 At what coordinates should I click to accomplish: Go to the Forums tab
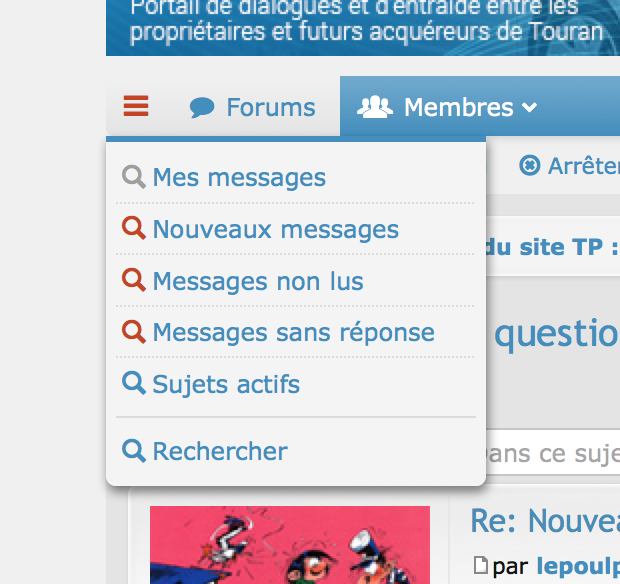[x=270, y=107]
